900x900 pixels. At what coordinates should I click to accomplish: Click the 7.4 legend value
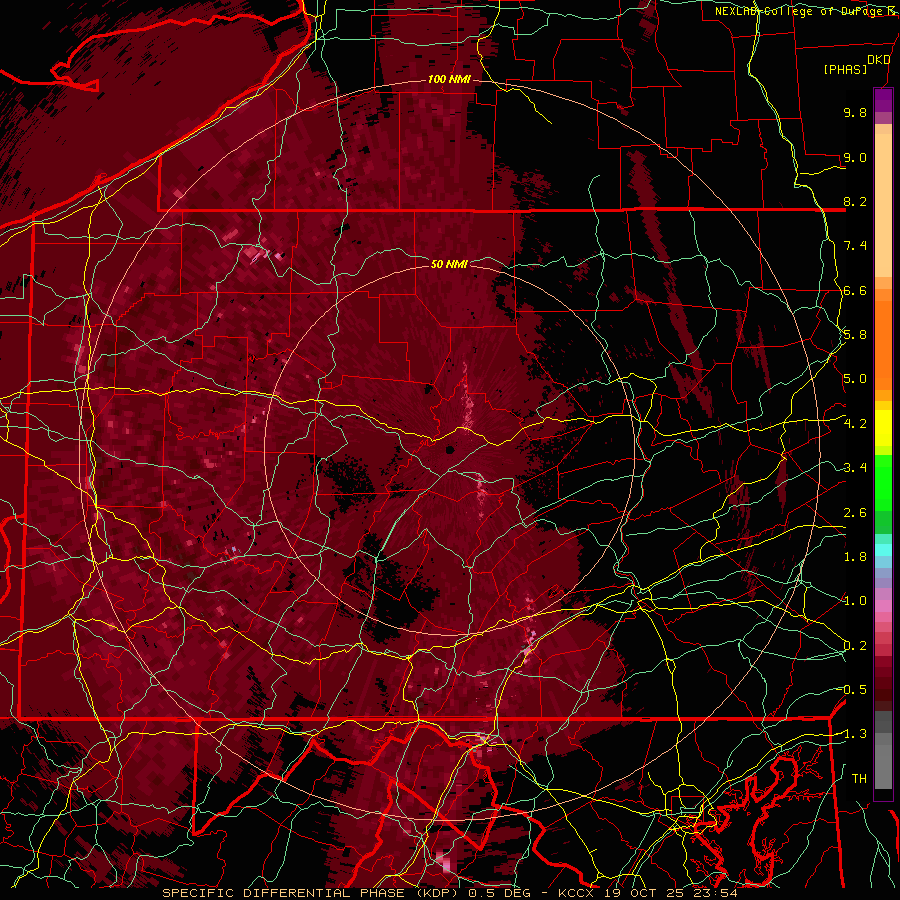pos(855,246)
